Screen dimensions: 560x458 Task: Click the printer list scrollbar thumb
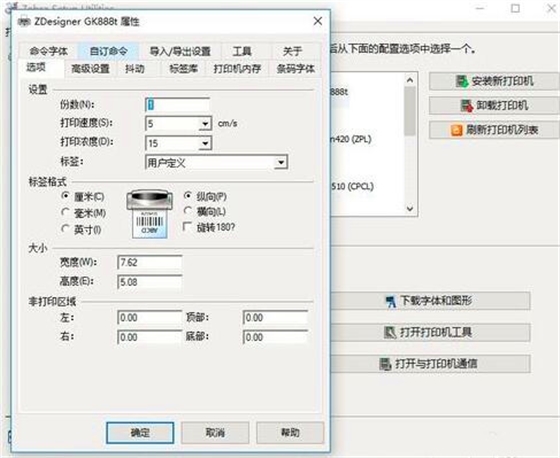coord(410,111)
